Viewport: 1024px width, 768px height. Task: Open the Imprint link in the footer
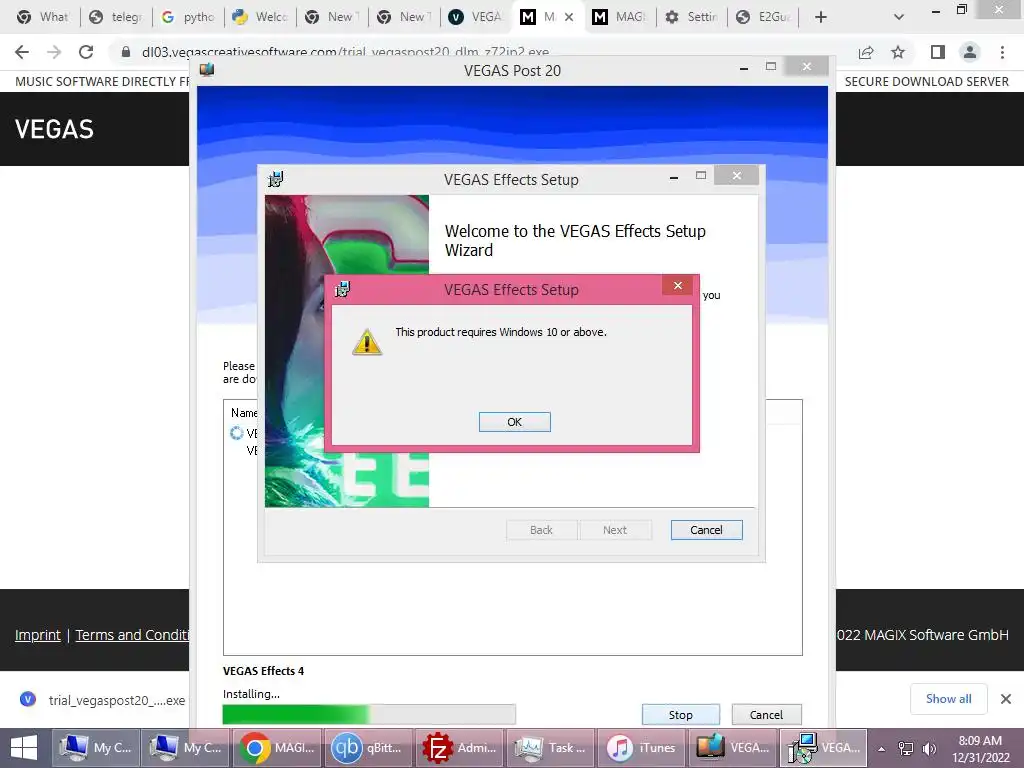coord(38,635)
